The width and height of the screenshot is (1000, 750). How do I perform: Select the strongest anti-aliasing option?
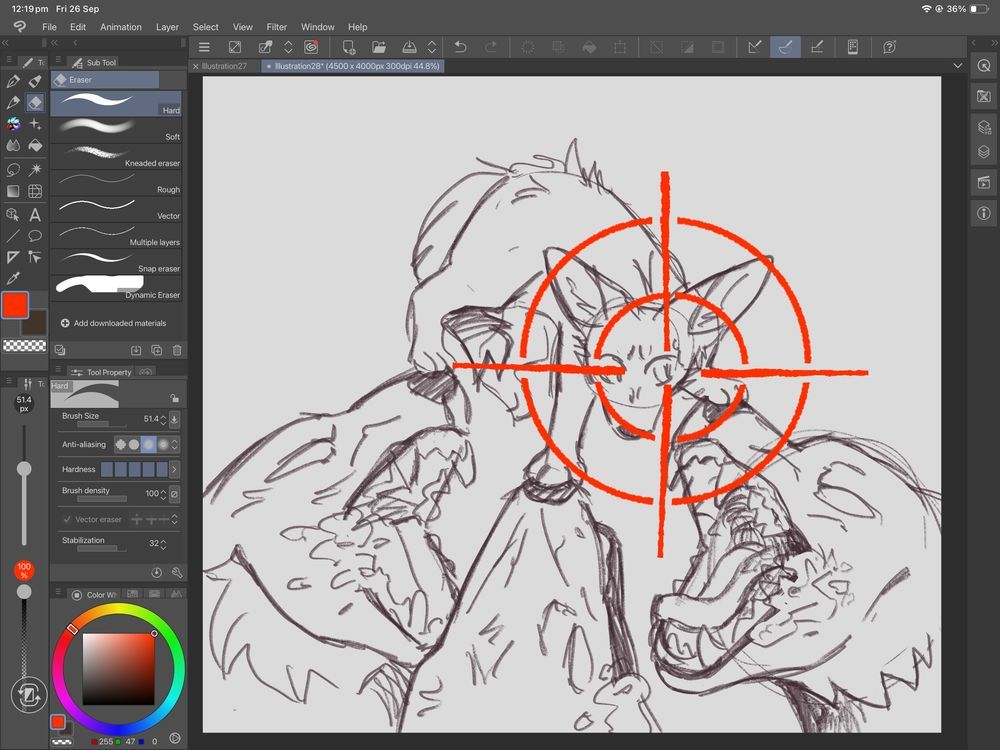point(163,445)
